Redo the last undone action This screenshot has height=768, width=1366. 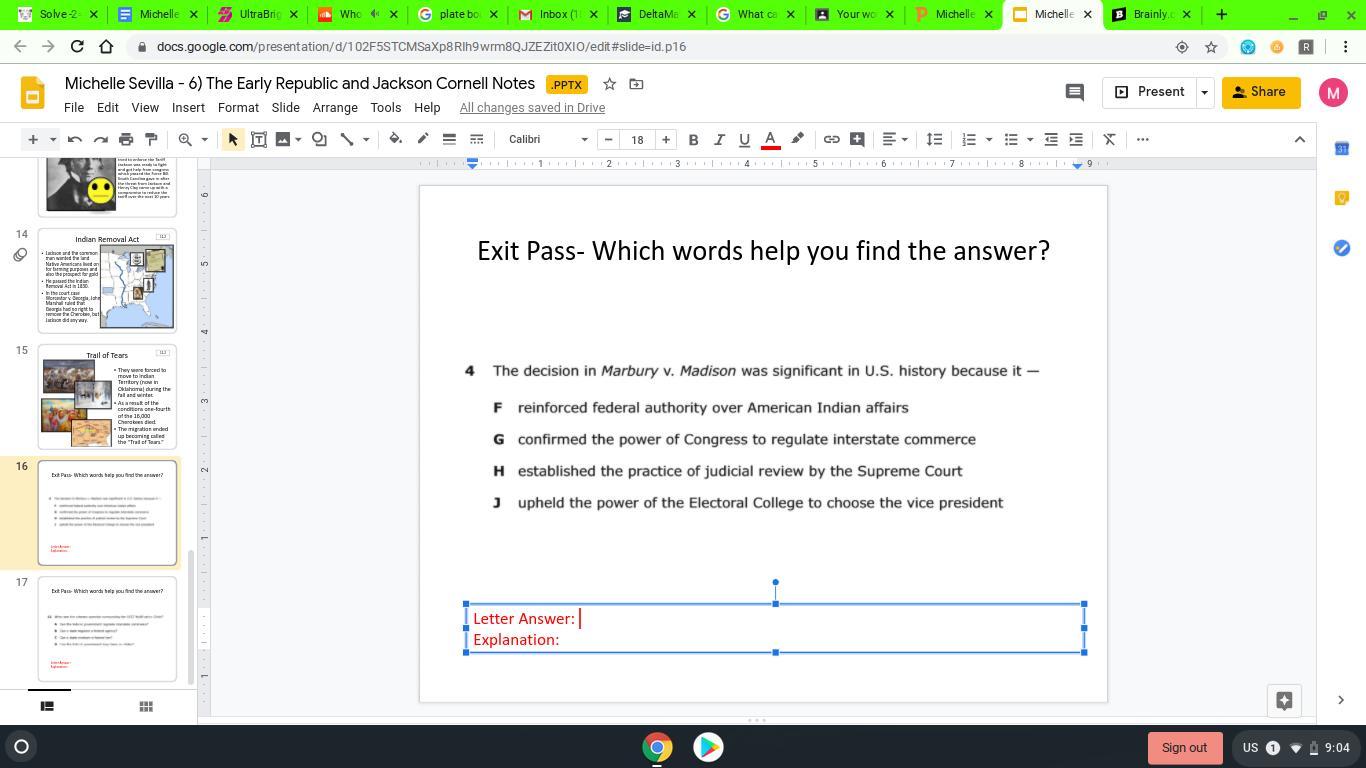click(100, 139)
